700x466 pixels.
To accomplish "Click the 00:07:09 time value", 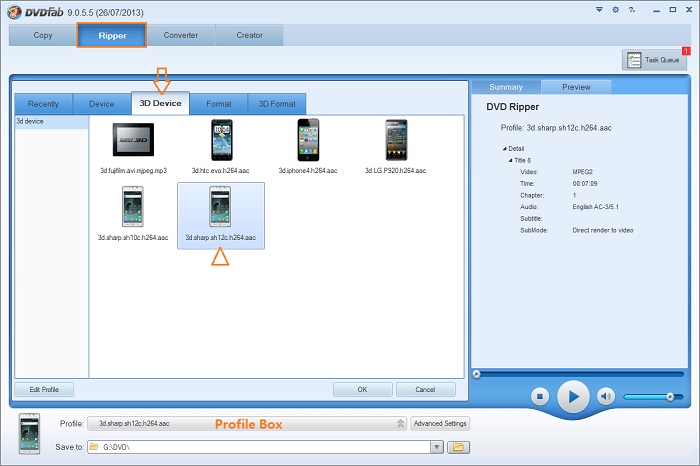I will click(585, 183).
